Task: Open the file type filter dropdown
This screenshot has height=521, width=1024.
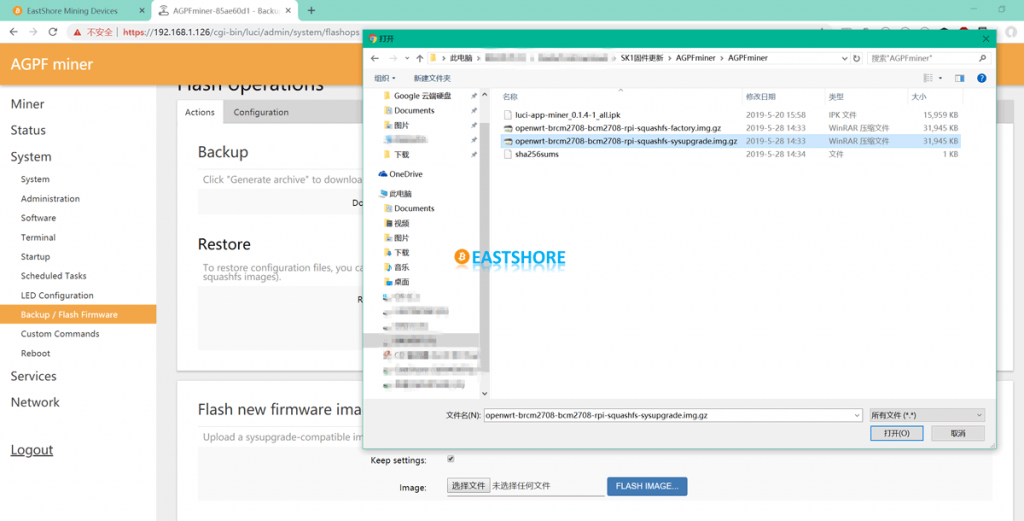Action: coord(927,415)
